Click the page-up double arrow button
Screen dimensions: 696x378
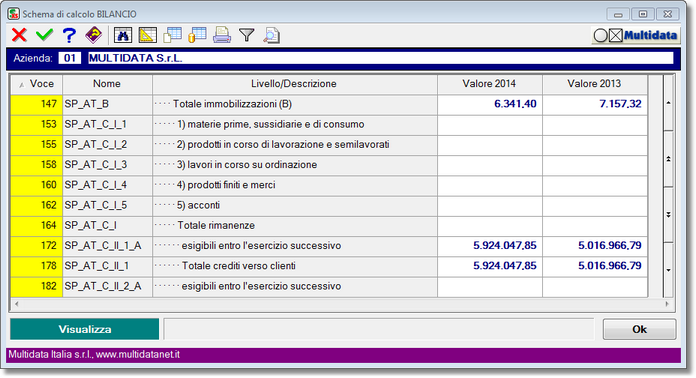coord(668,159)
